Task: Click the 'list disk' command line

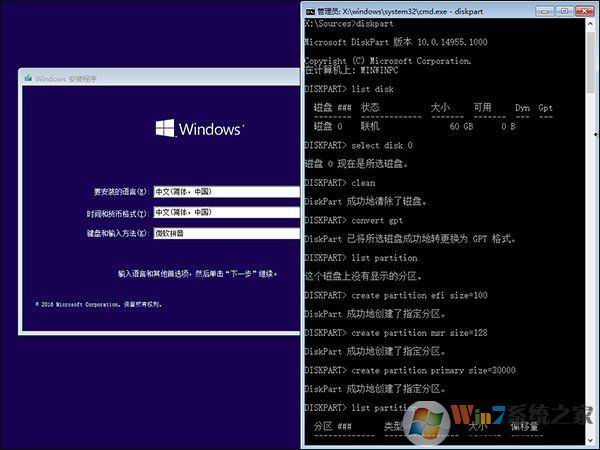Action: point(349,89)
